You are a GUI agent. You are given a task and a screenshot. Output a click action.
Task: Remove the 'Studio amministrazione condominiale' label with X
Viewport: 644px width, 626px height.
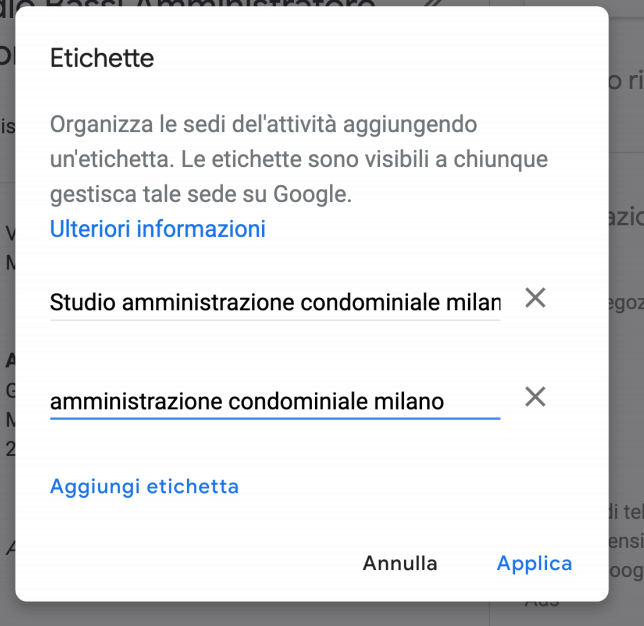[535, 298]
